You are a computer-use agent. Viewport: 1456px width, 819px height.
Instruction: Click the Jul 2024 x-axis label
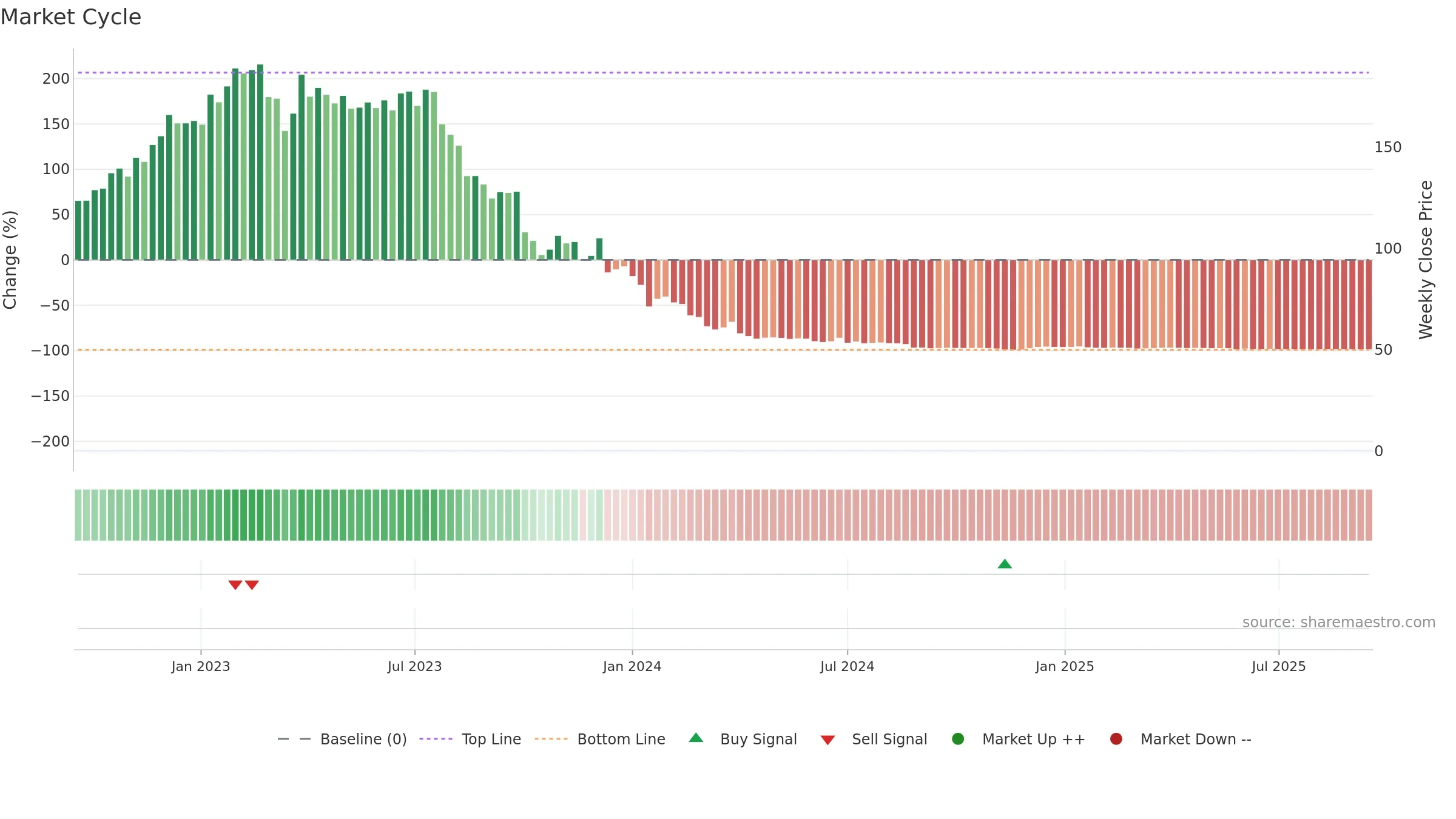[x=848, y=667]
